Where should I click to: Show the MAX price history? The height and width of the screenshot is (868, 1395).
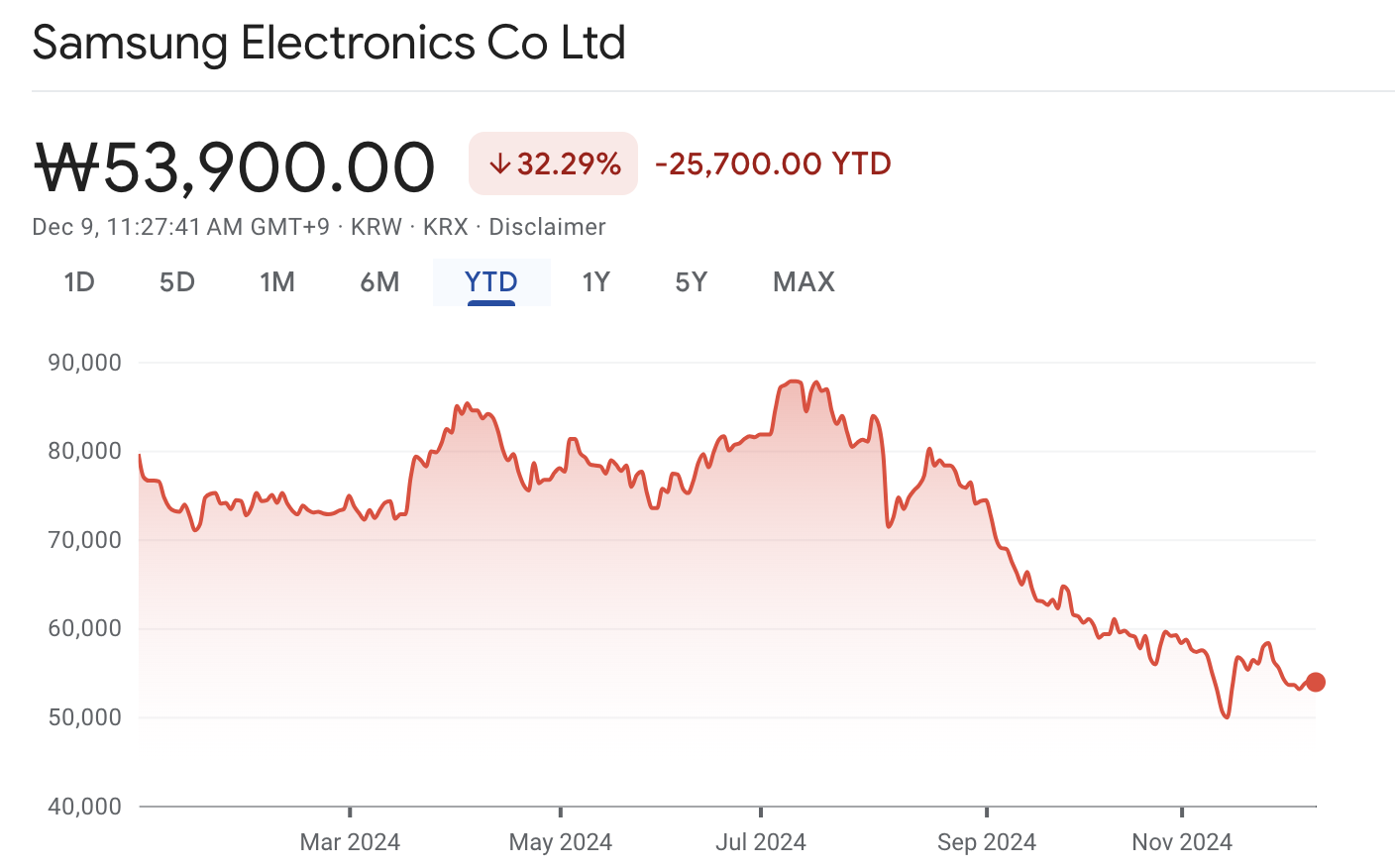(804, 282)
